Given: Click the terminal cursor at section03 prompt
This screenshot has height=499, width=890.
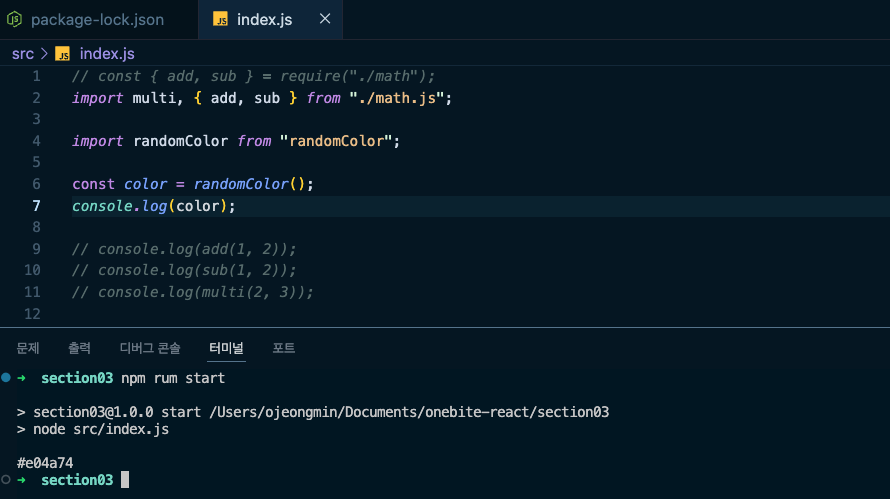Looking at the screenshot, I should coord(125,480).
